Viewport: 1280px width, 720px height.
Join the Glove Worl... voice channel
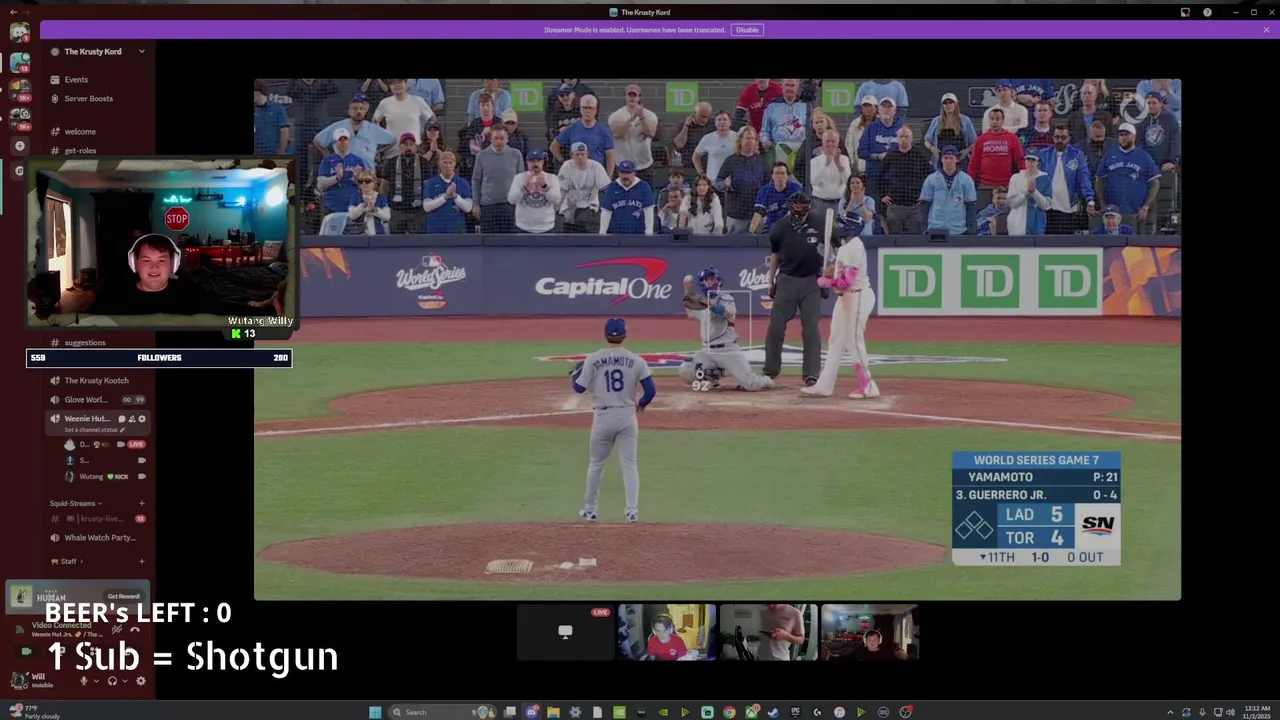click(86, 399)
